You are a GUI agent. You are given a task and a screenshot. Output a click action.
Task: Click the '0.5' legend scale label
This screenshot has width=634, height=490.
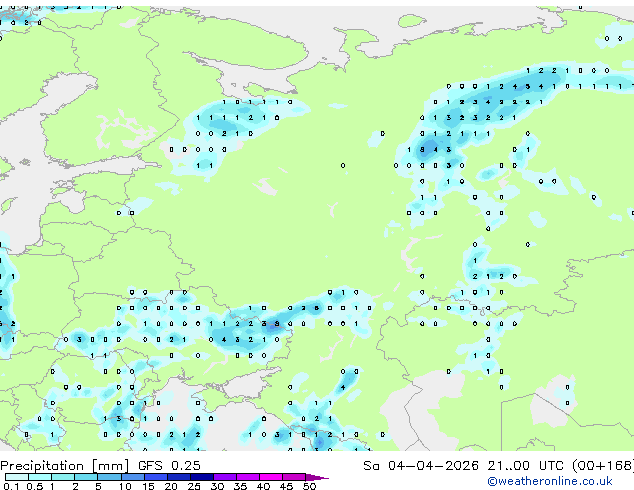point(35,486)
